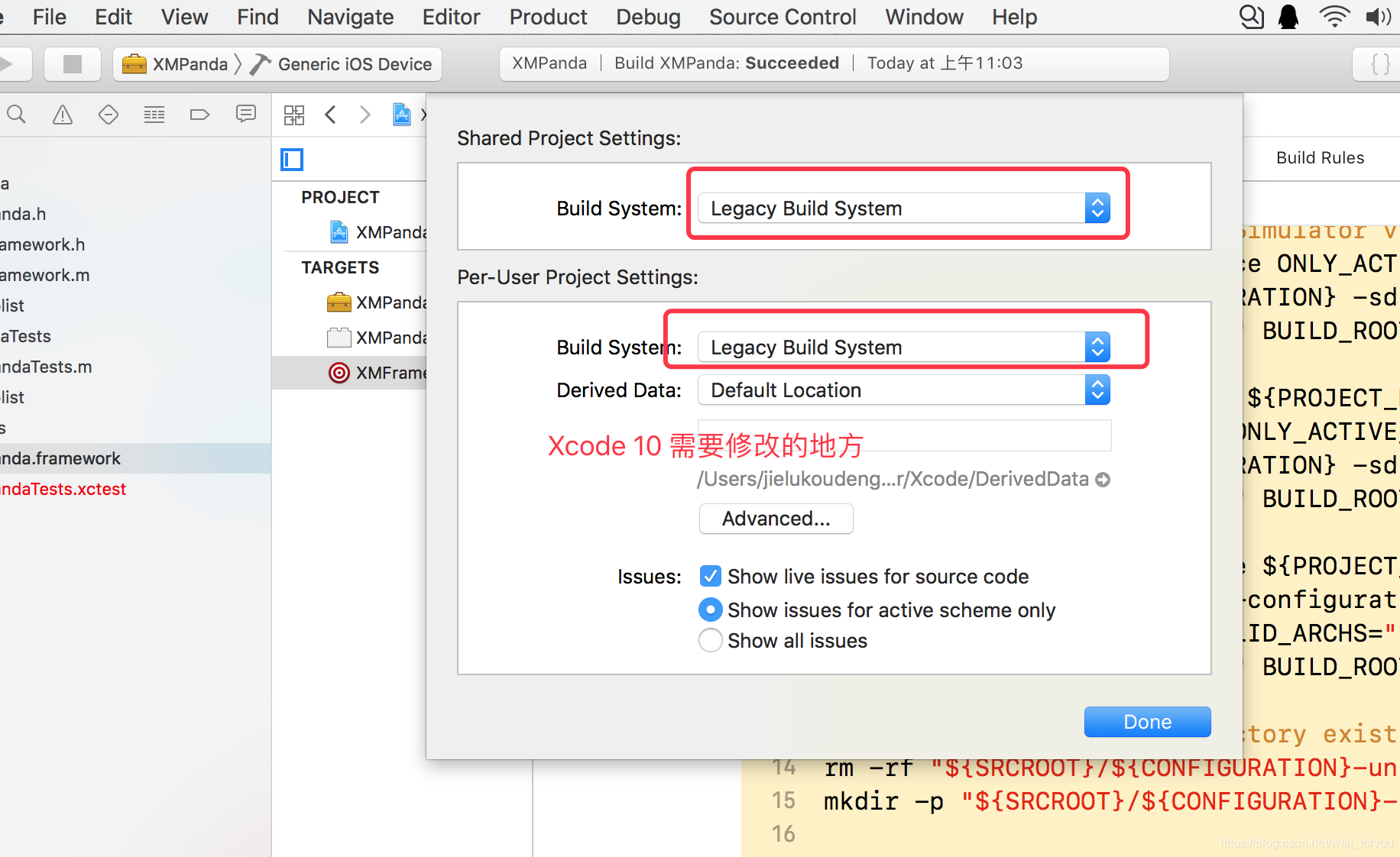1400x857 pixels.
Task: Switch to the Build Rules tab
Action: [x=1320, y=158]
